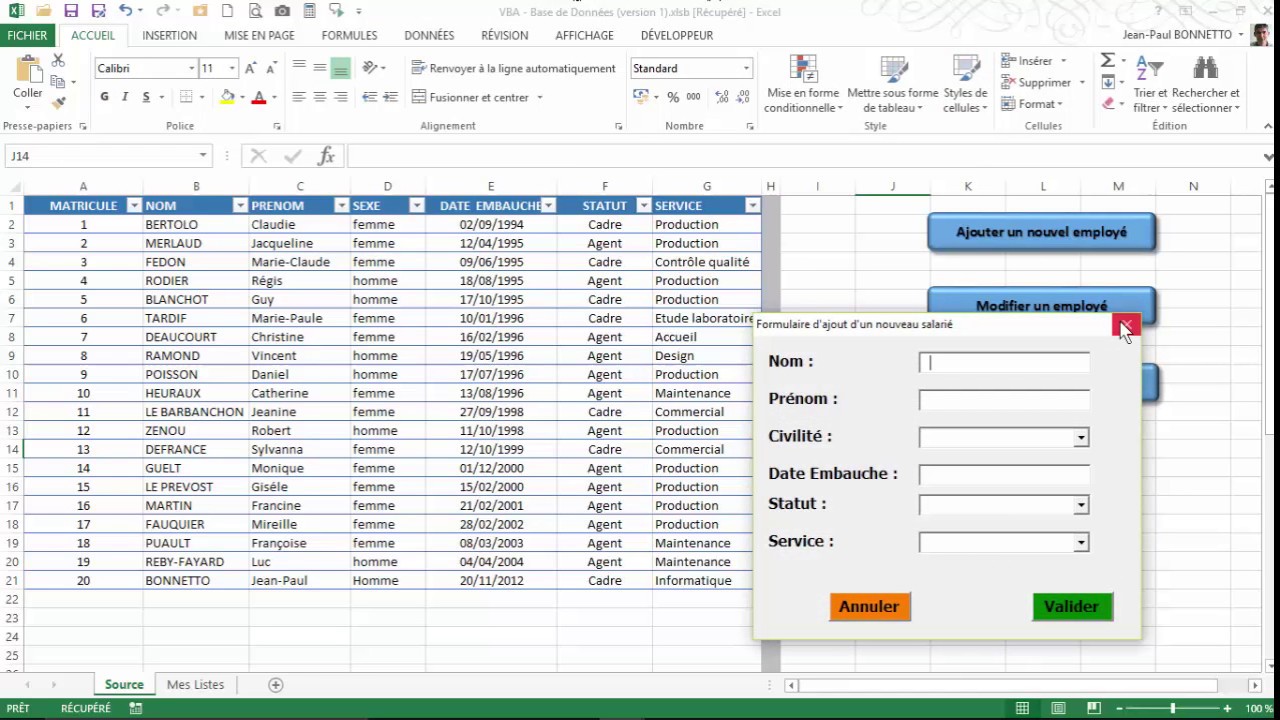Toggle align bottom in Alignement group

click(341, 68)
